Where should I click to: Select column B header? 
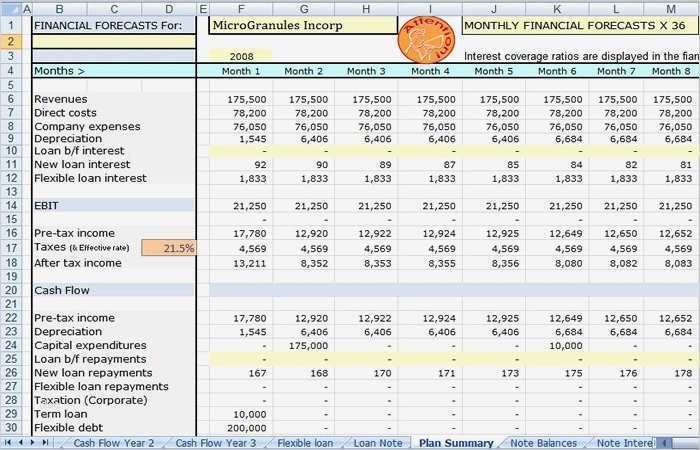[59, 9]
